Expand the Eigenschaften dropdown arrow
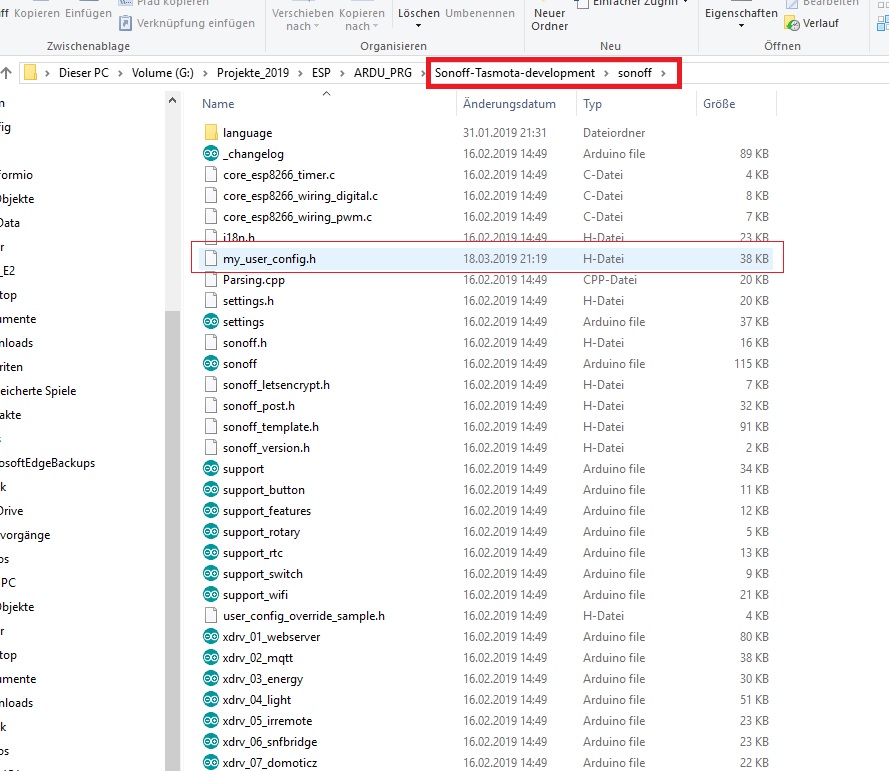889x771 pixels. pyautogui.click(x=740, y=26)
